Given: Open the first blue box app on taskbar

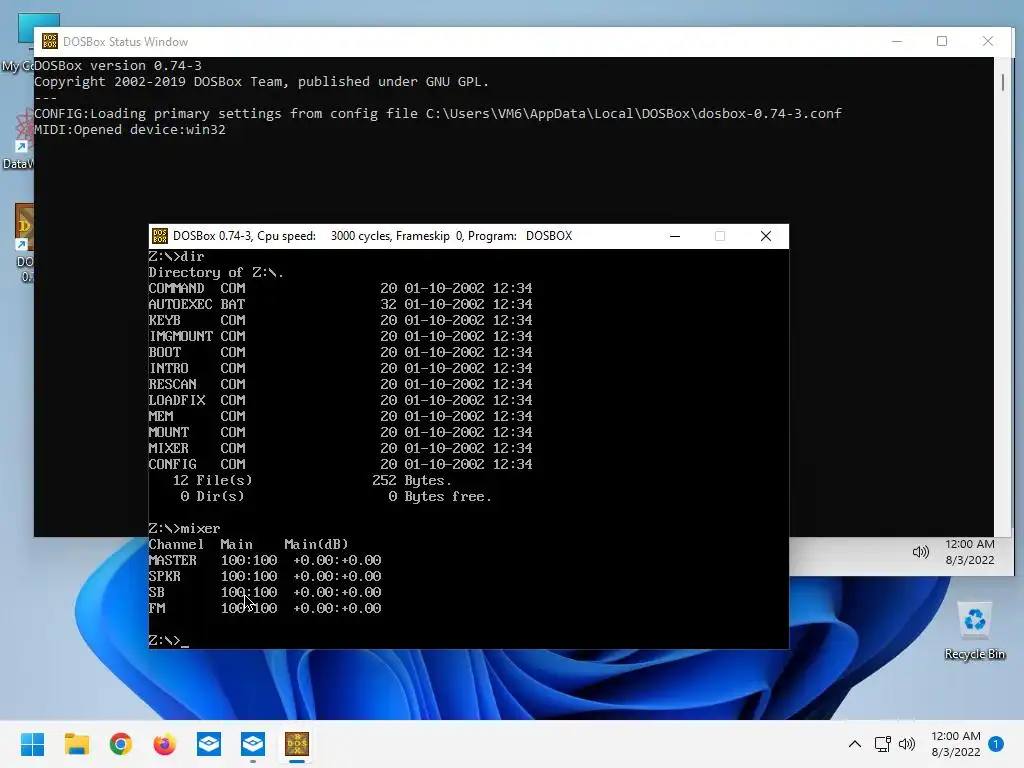Looking at the screenshot, I should (209, 744).
